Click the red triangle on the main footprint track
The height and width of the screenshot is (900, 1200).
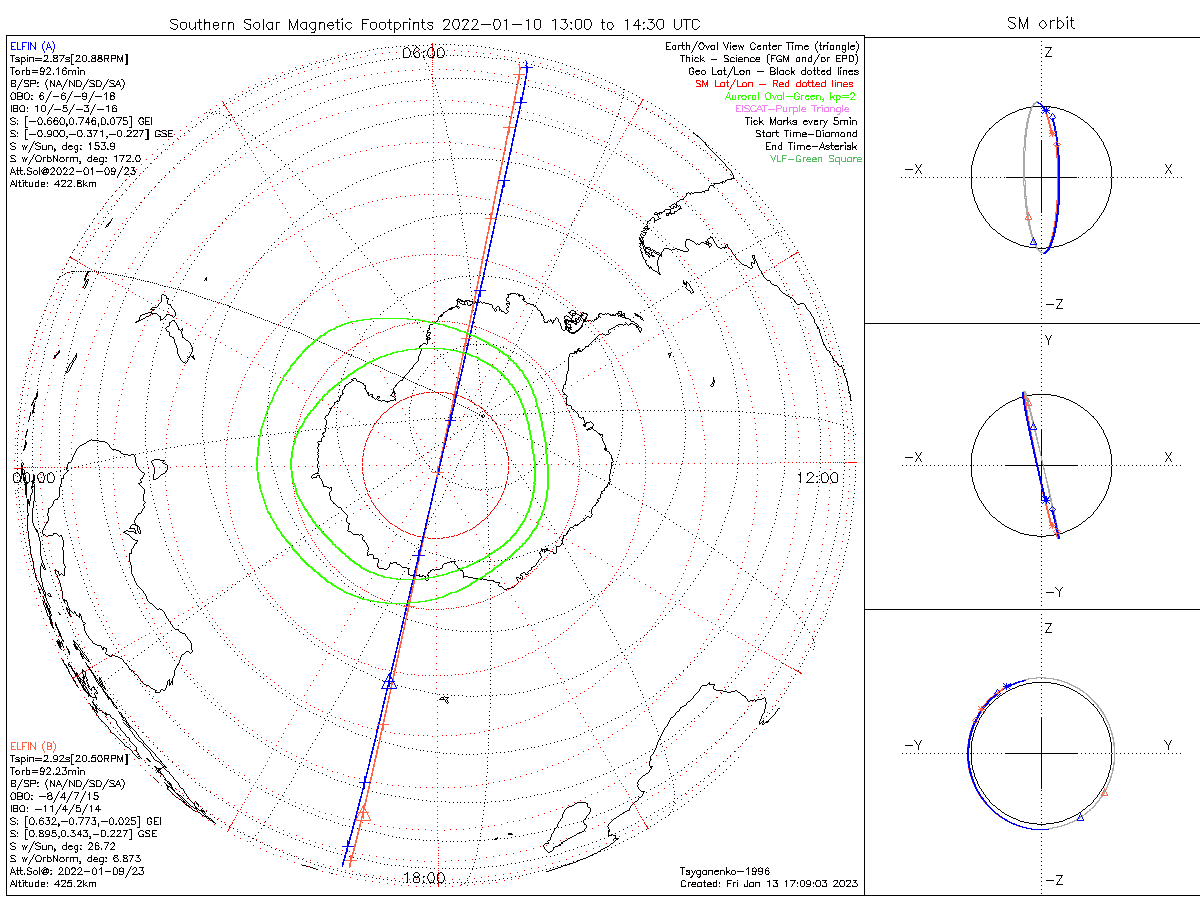(x=364, y=815)
